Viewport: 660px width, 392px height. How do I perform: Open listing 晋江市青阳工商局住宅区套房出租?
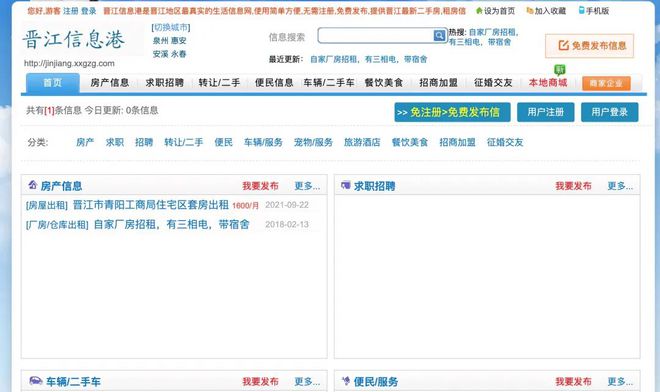click(x=151, y=205)
